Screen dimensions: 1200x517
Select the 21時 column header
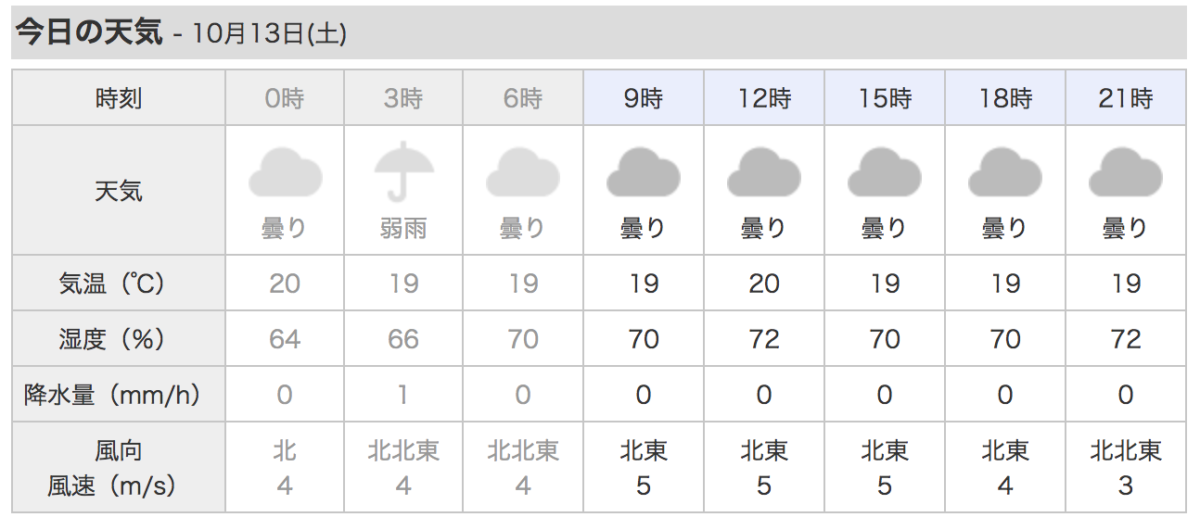pos(1126,98)
